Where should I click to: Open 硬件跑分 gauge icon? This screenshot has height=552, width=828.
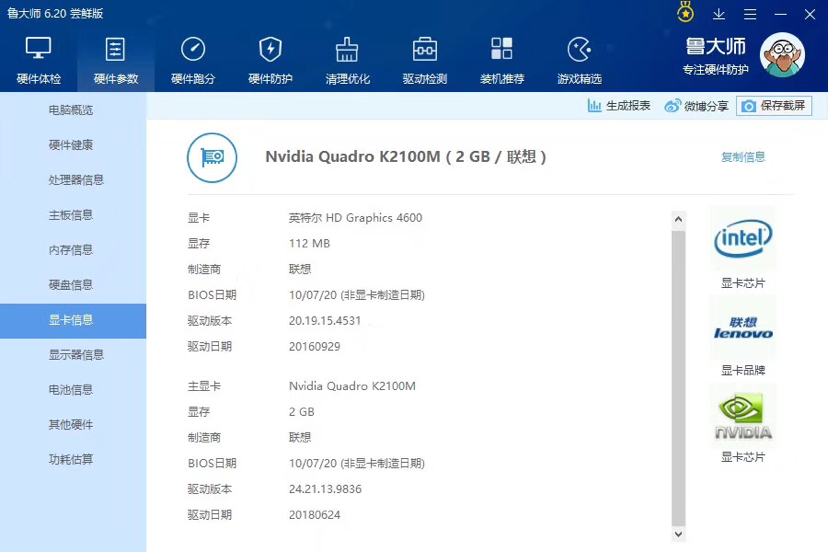pos(193,49)
